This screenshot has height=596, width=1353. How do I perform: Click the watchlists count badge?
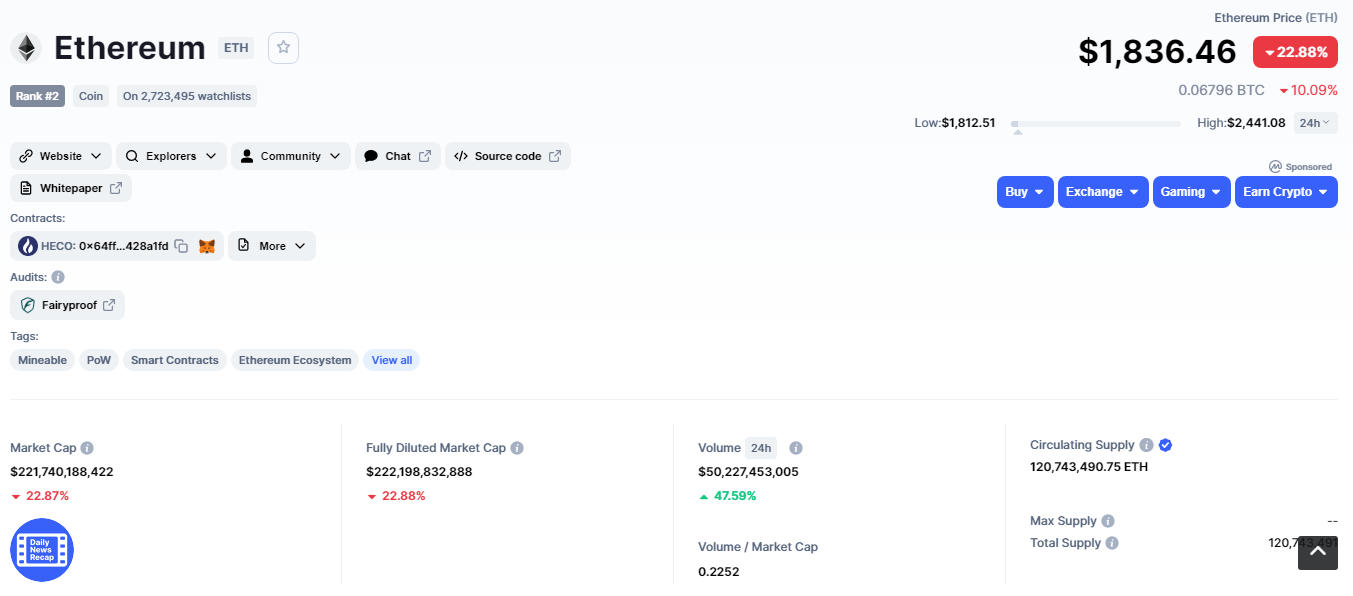187,96
